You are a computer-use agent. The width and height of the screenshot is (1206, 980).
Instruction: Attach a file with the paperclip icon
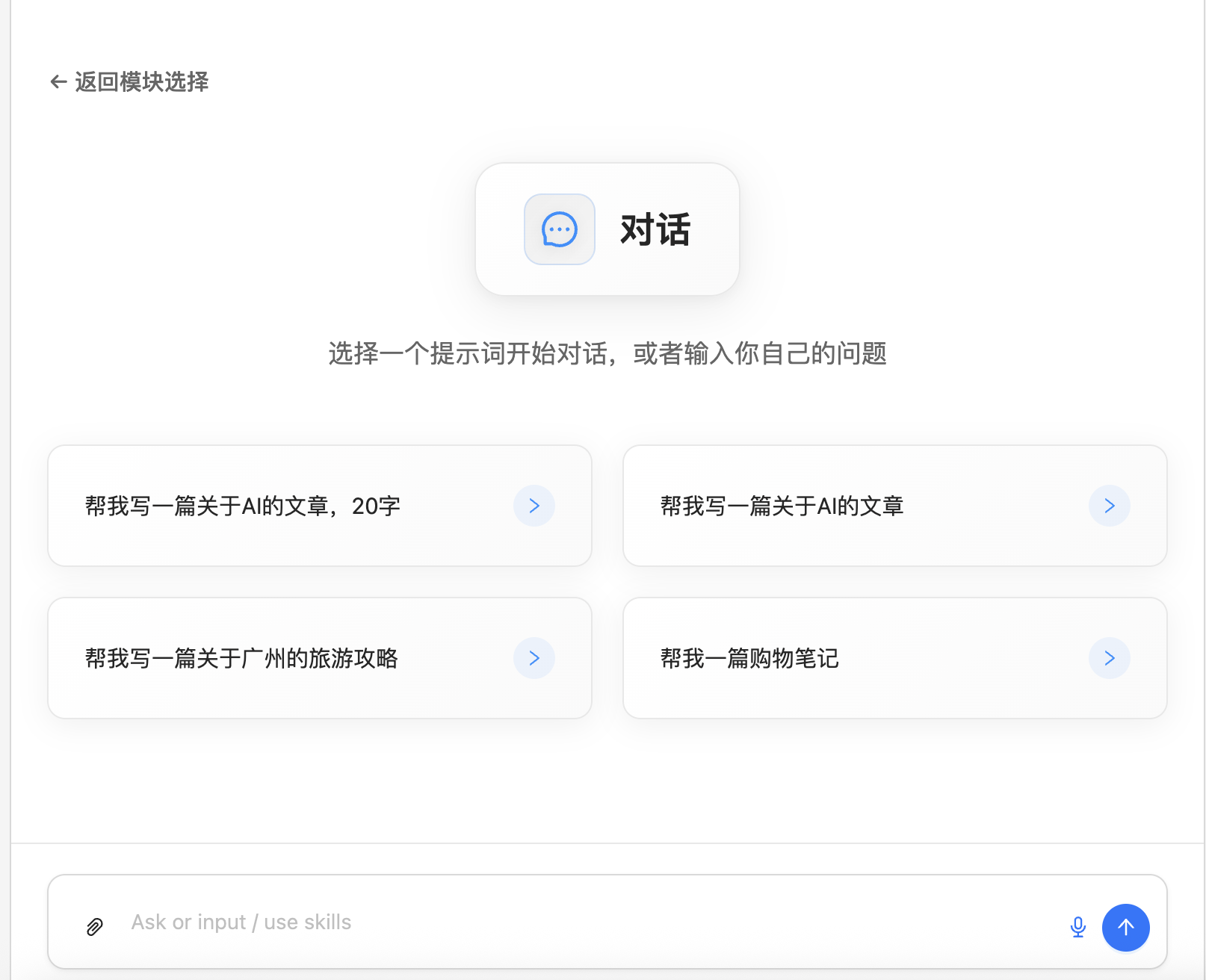tap(95, 927)
